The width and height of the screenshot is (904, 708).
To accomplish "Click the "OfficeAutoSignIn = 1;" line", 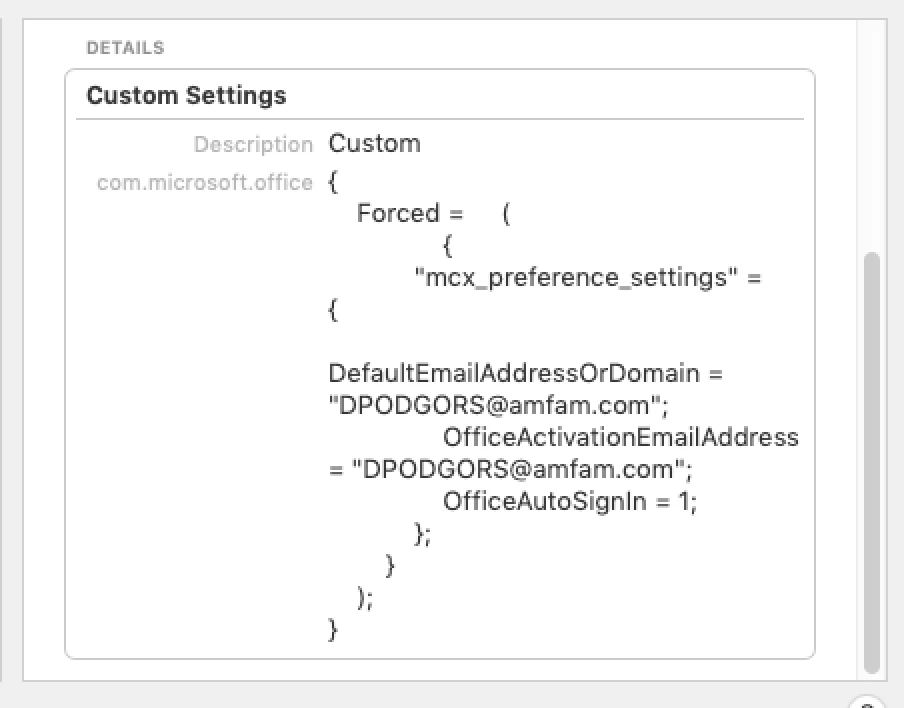I will pyautogui.click(x=570, y=502).
